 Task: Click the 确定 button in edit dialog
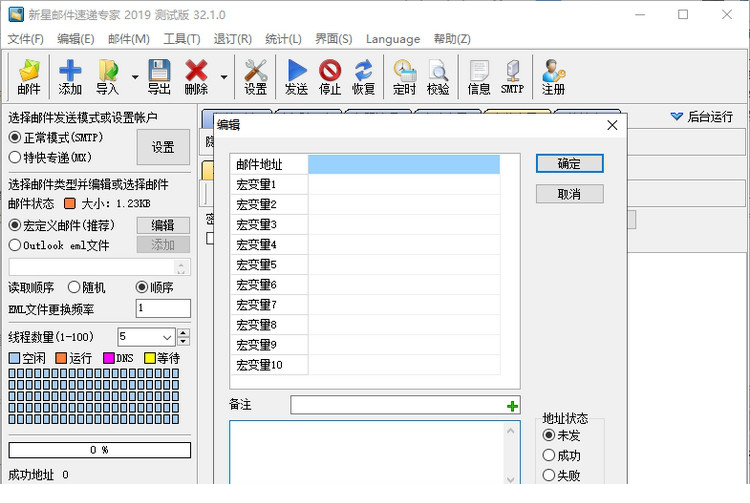570,163
